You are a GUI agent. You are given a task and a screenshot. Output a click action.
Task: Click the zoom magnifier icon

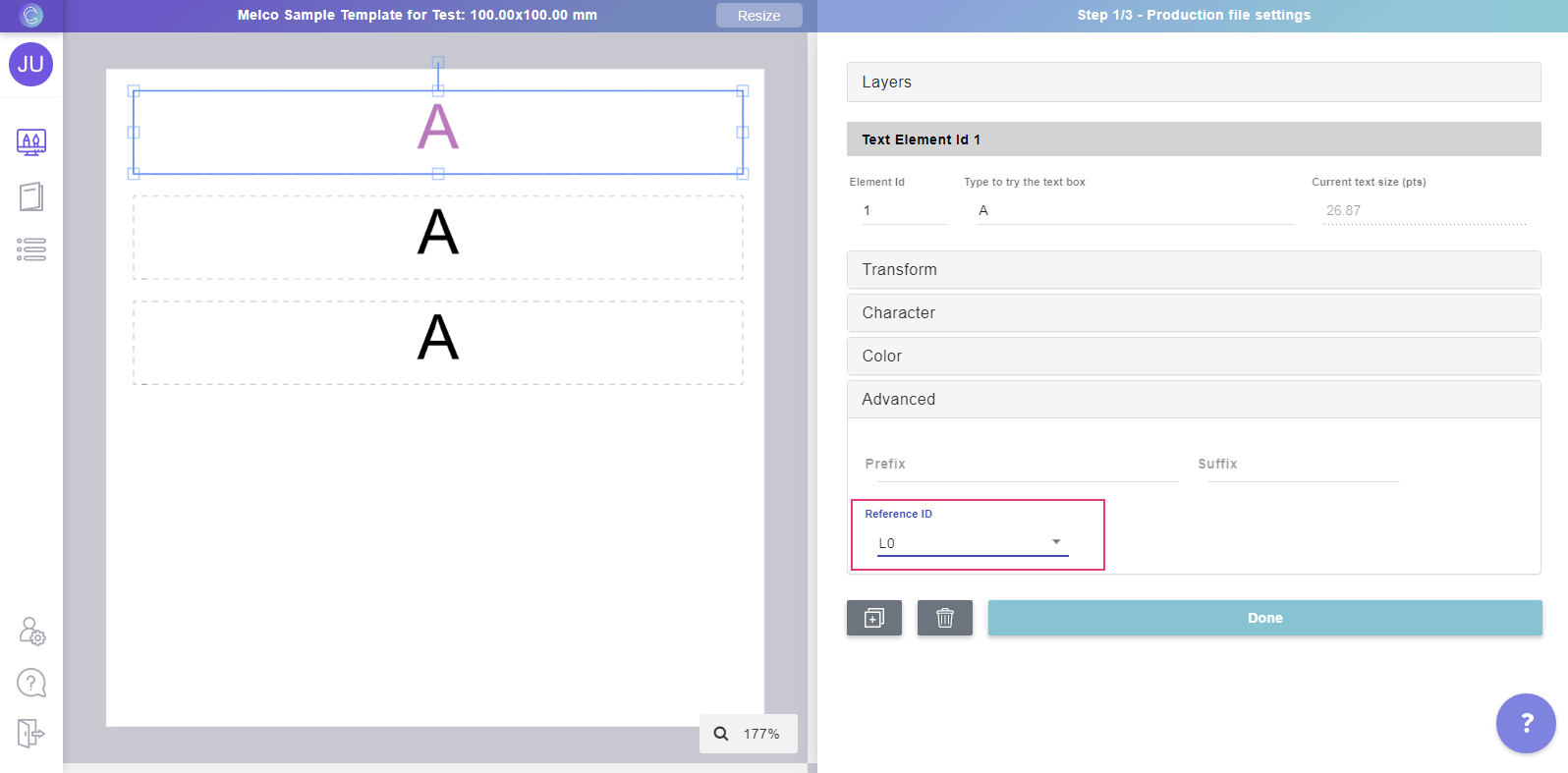[x=721, y=734]
